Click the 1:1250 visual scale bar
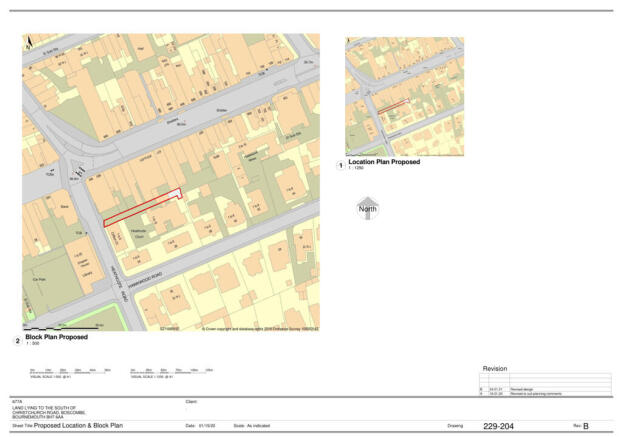This screenshot has height=437, width=622. click(x=172, y=373)
